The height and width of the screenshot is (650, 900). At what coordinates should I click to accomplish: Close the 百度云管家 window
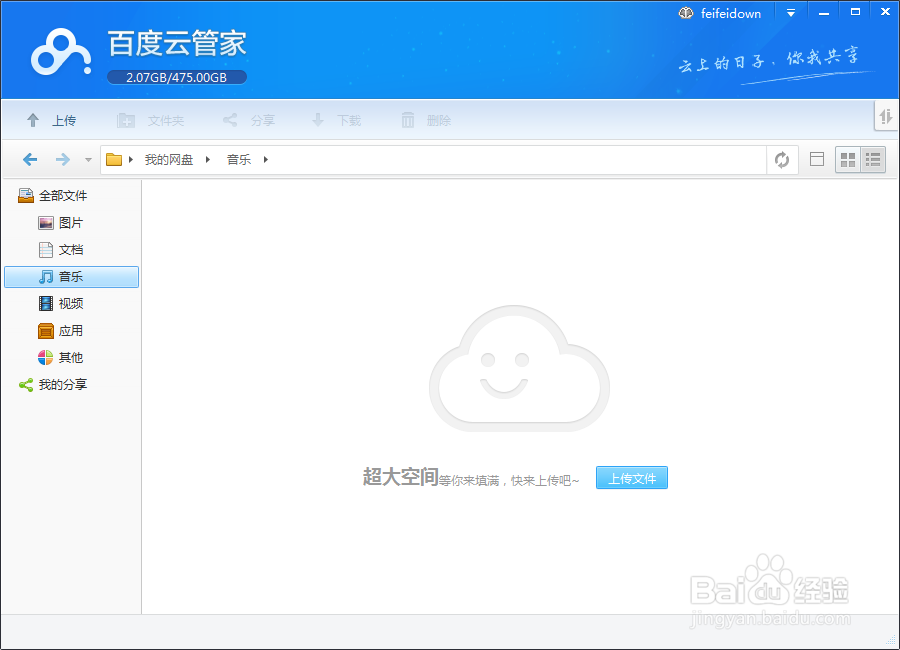(x=885, y=11)
